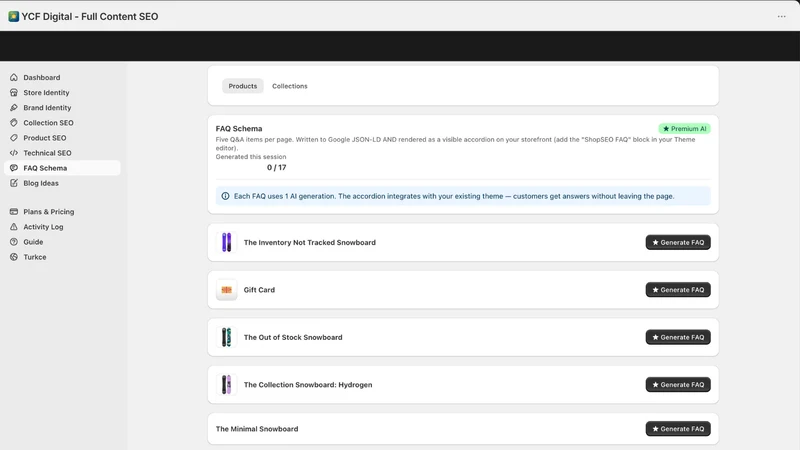This screenshot has width=800, height=450.
Task: Open the Activity Log
Action: tap(62, 227)
